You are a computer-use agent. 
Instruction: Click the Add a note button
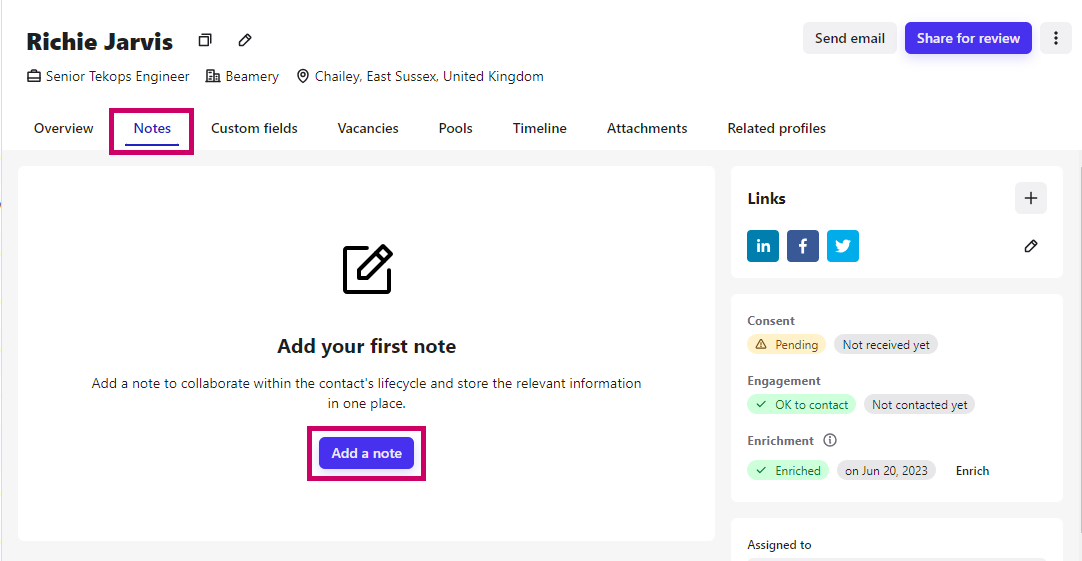point(366,453)
